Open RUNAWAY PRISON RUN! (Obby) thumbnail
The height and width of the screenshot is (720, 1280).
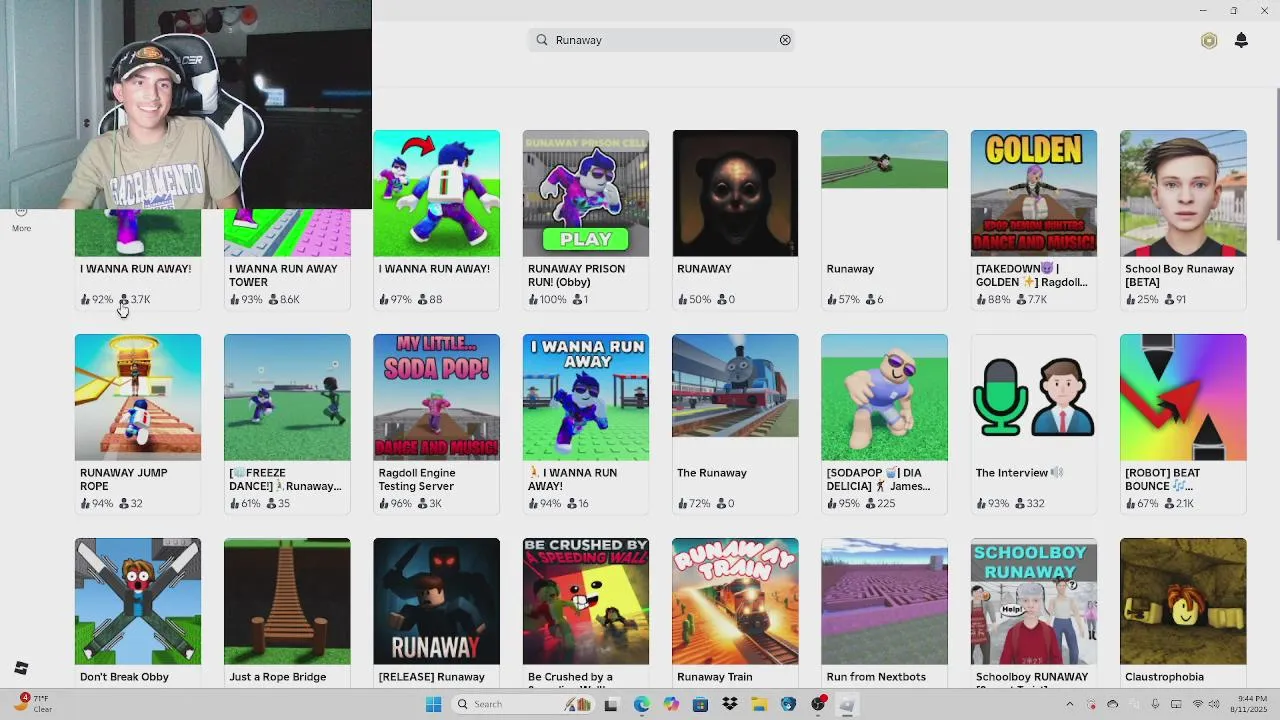coord(585,193)
